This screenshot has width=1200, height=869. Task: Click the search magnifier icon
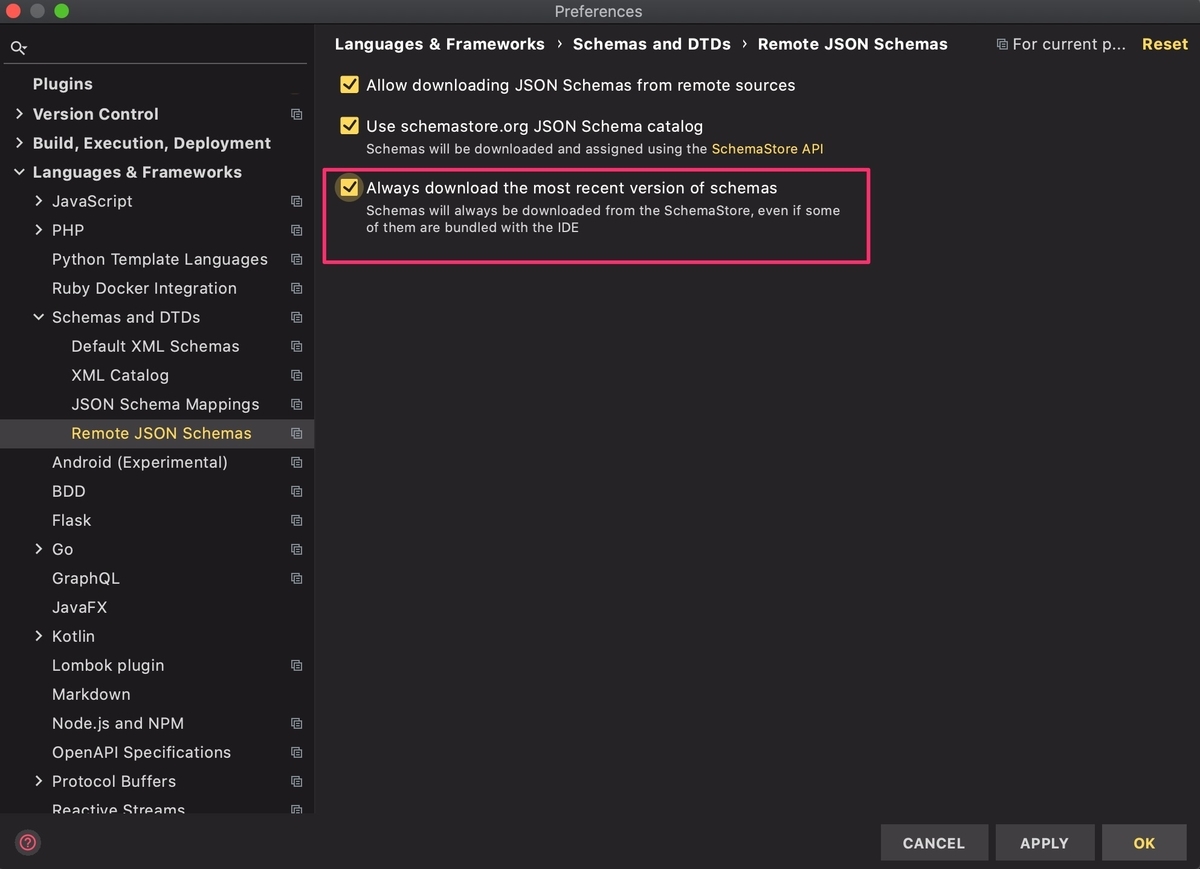[18, 48]
